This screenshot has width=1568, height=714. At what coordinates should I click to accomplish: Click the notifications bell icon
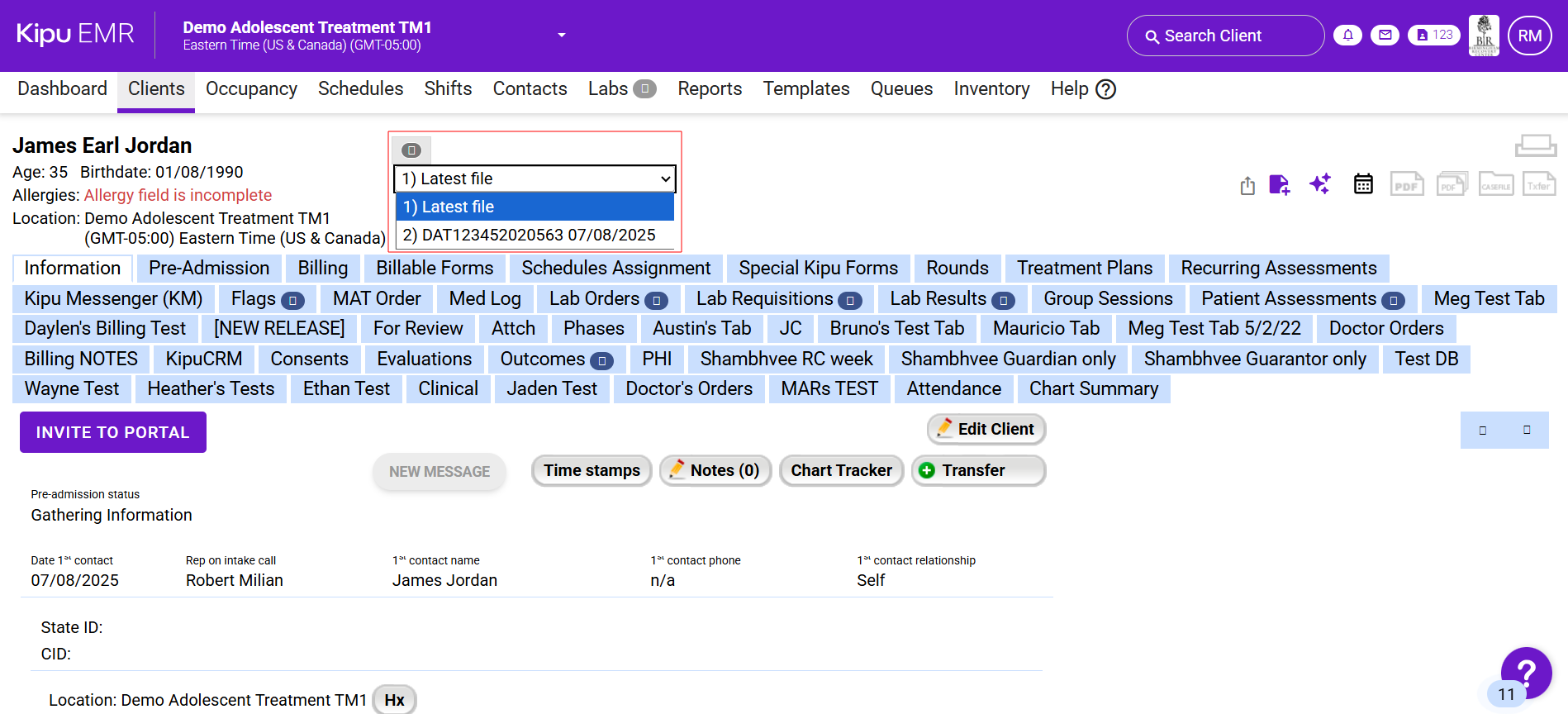(x=1347, y=36)
